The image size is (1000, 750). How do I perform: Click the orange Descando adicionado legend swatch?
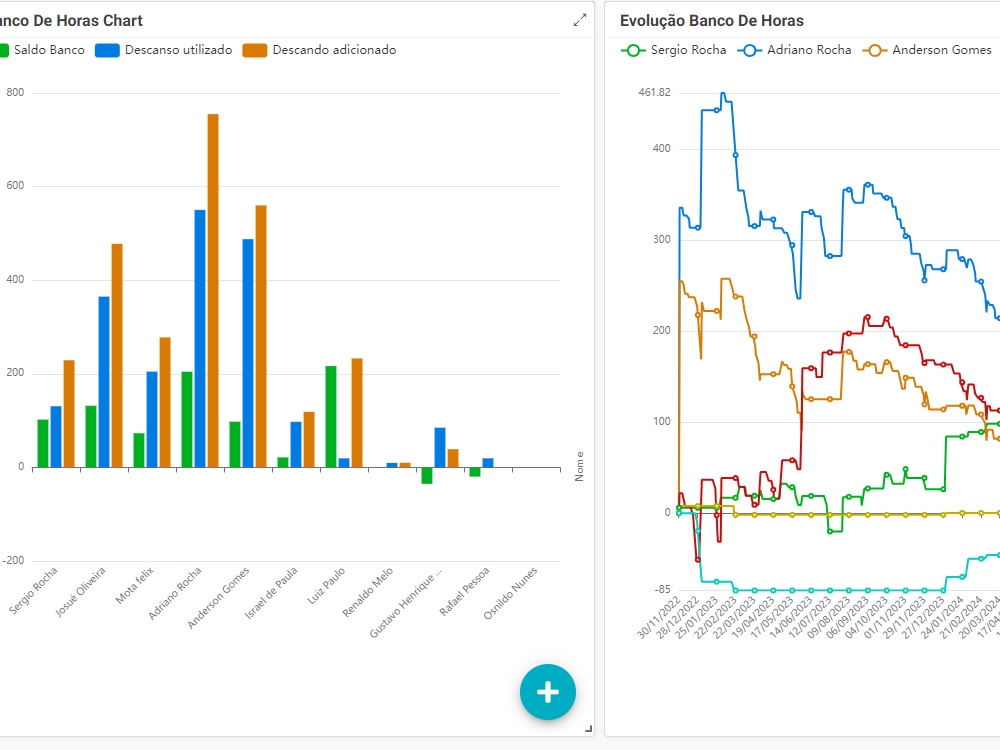254,50
